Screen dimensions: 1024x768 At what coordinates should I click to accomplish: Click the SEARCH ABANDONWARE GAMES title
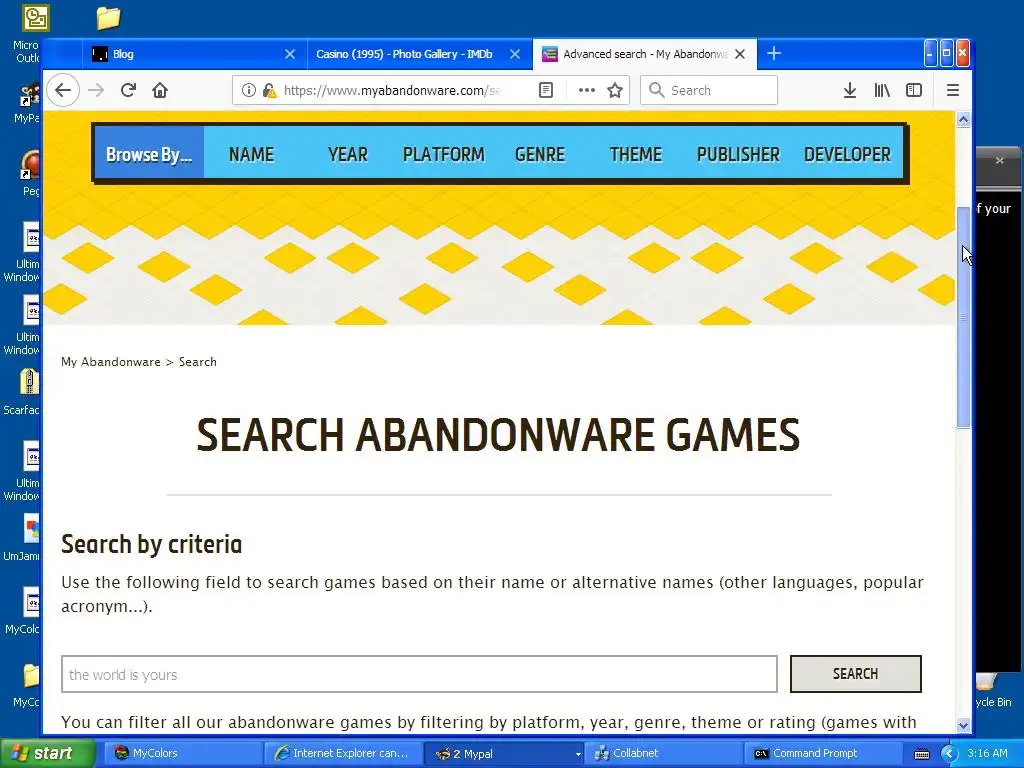pyautogui.click(x=498, y=435)
